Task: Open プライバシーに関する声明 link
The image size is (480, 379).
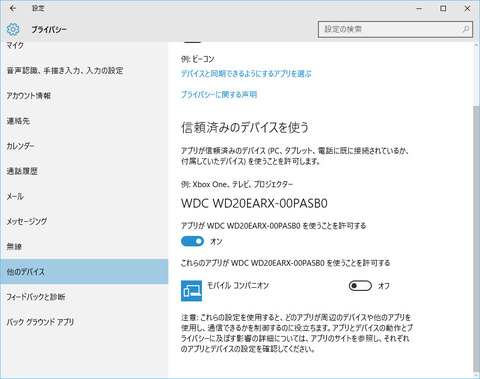Action: [219, 95]
